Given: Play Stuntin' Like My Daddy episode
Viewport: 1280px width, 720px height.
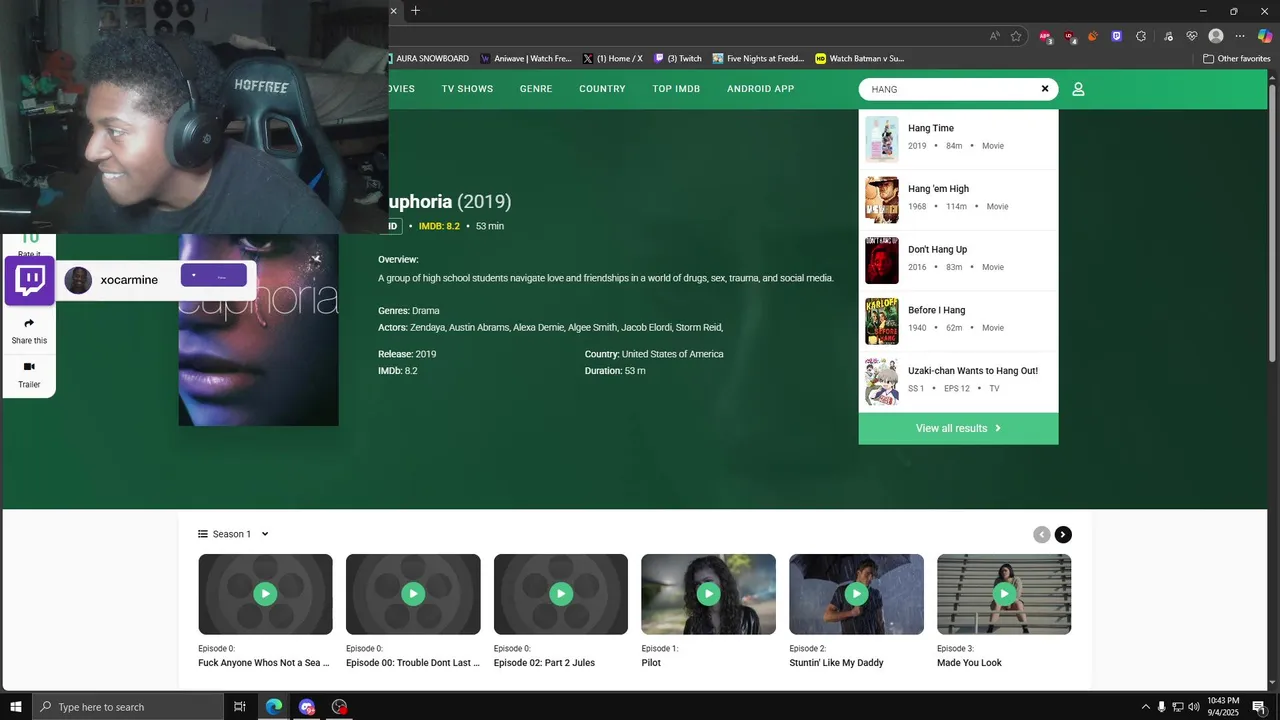Looking at the screenshot, I should pos(856,594).
